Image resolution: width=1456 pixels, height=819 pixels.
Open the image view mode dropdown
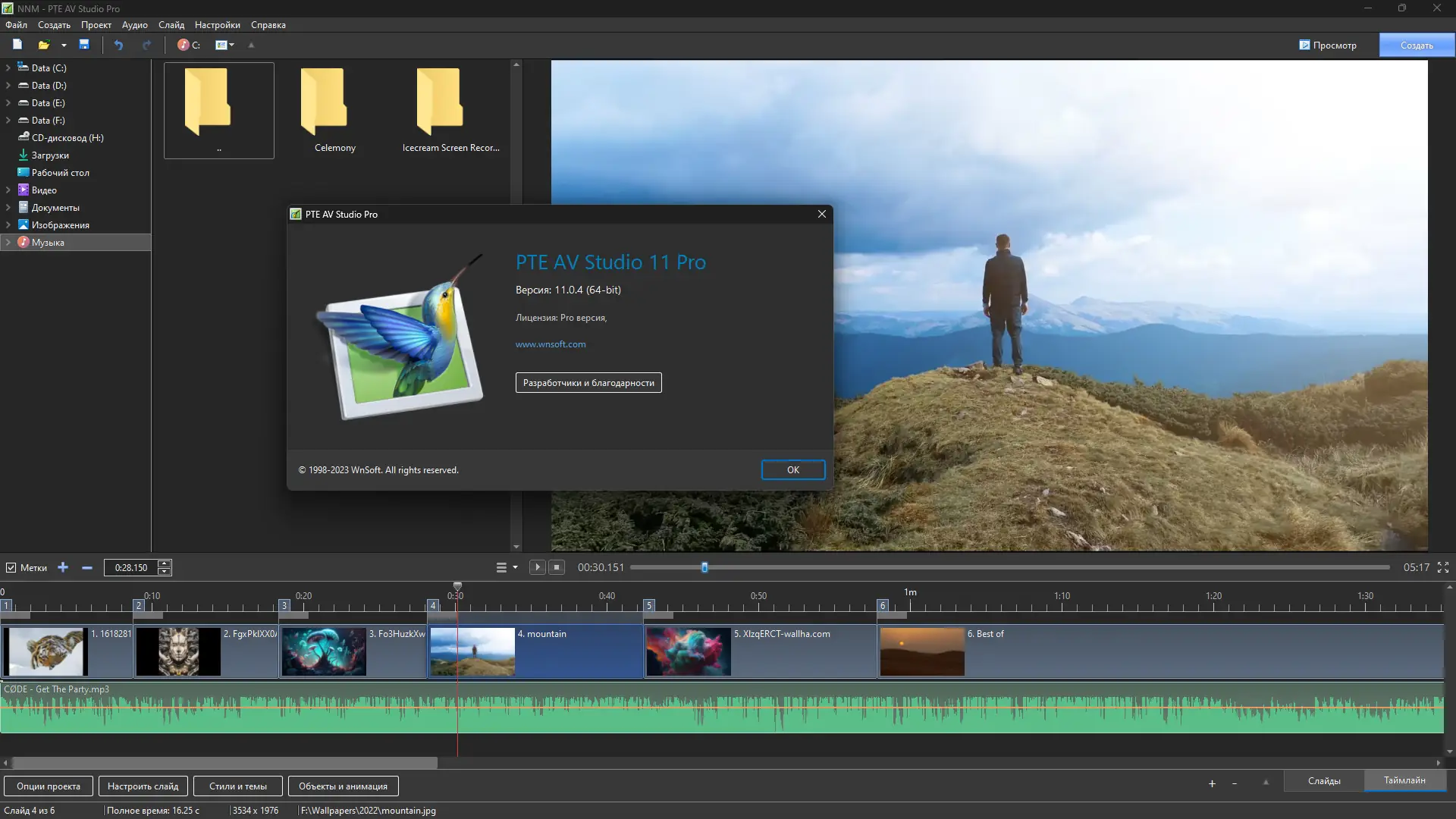pyautogui.click(x=224, y=45)
